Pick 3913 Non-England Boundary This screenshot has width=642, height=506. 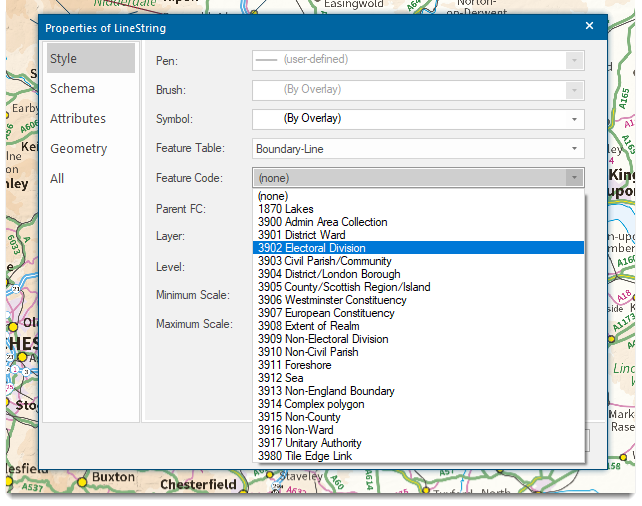coord(418,391)
